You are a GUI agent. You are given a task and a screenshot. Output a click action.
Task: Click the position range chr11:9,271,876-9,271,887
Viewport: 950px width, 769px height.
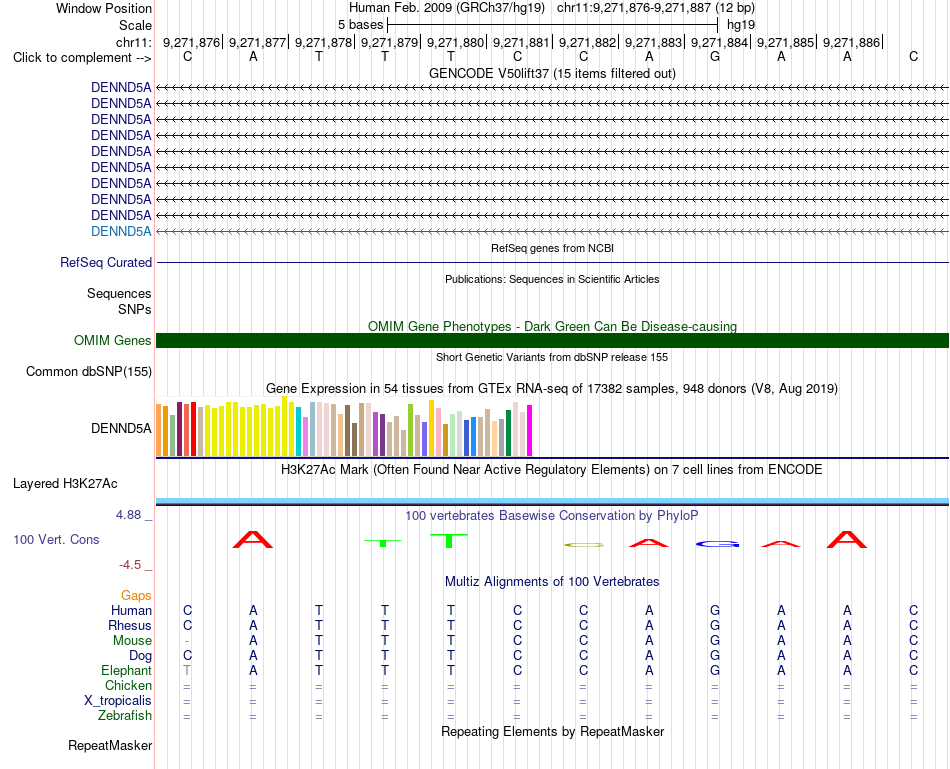pyautogui.click(x=634, y=8)
